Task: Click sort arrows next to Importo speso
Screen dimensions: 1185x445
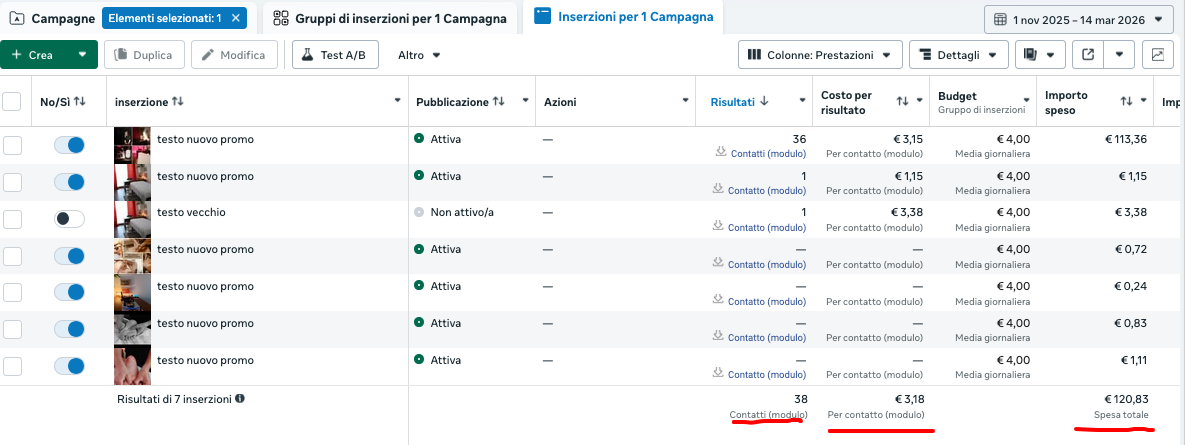Action: [1127, 101]
